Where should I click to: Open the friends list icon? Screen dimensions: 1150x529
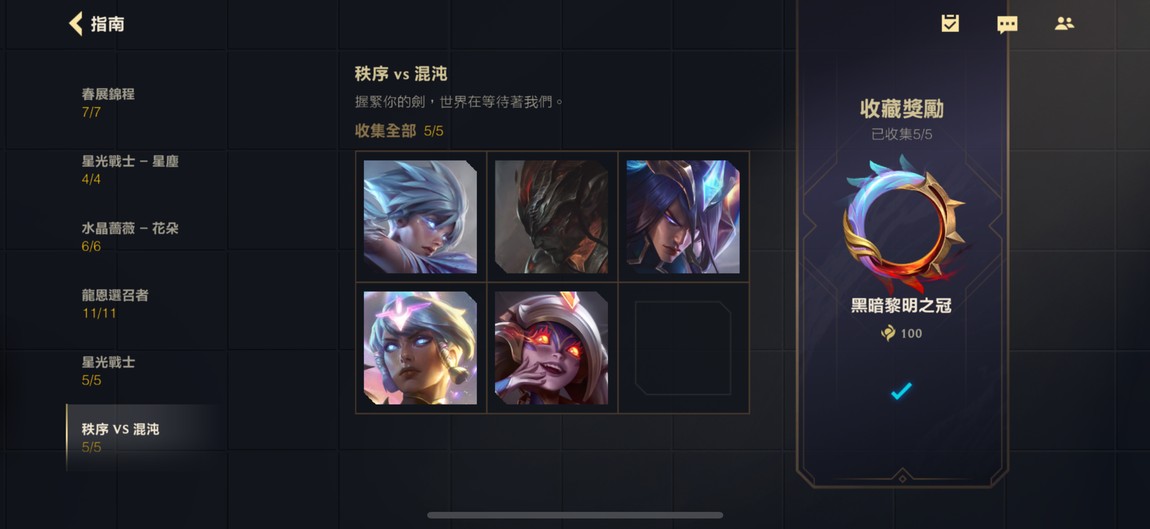pyautogui.click(x=1064, y=23)
